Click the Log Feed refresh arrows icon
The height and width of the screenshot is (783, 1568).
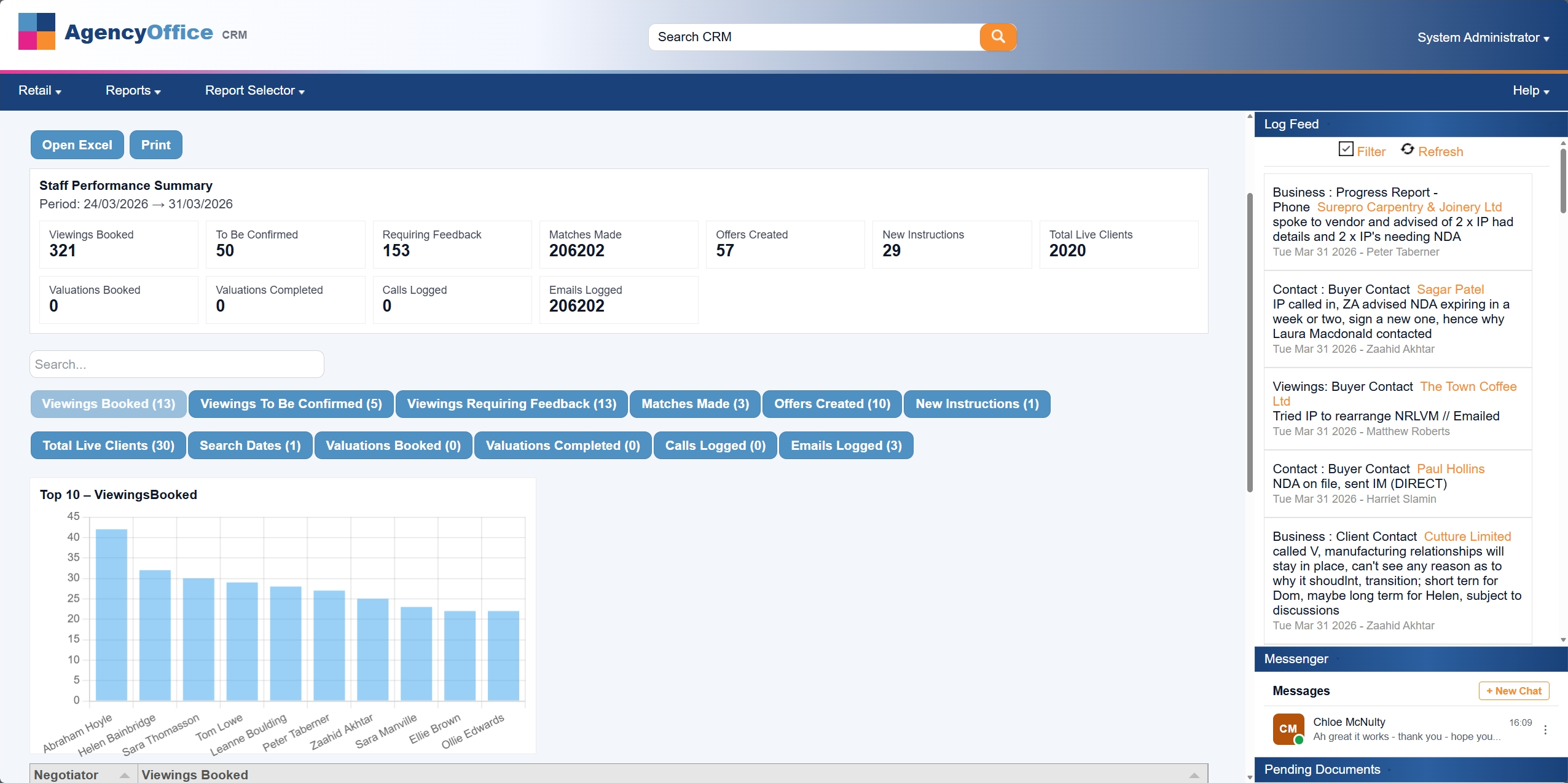coord(1407,149)
